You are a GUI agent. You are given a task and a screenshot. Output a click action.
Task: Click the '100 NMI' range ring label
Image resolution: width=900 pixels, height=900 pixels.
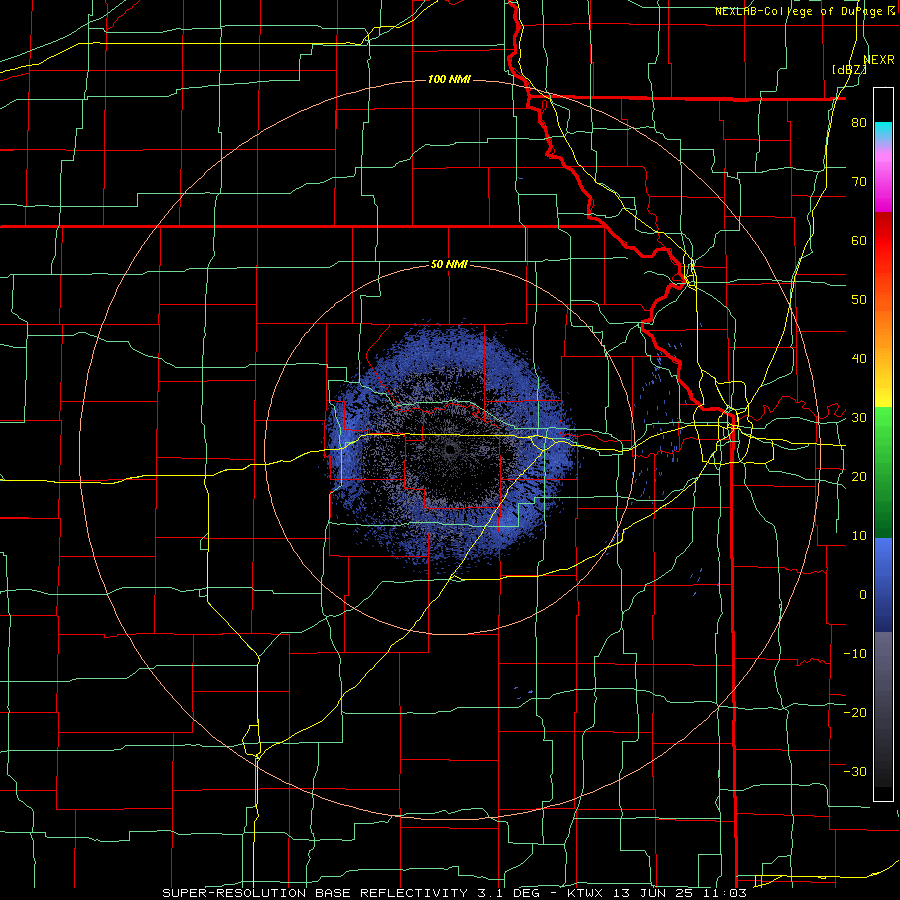click(449, 79)
